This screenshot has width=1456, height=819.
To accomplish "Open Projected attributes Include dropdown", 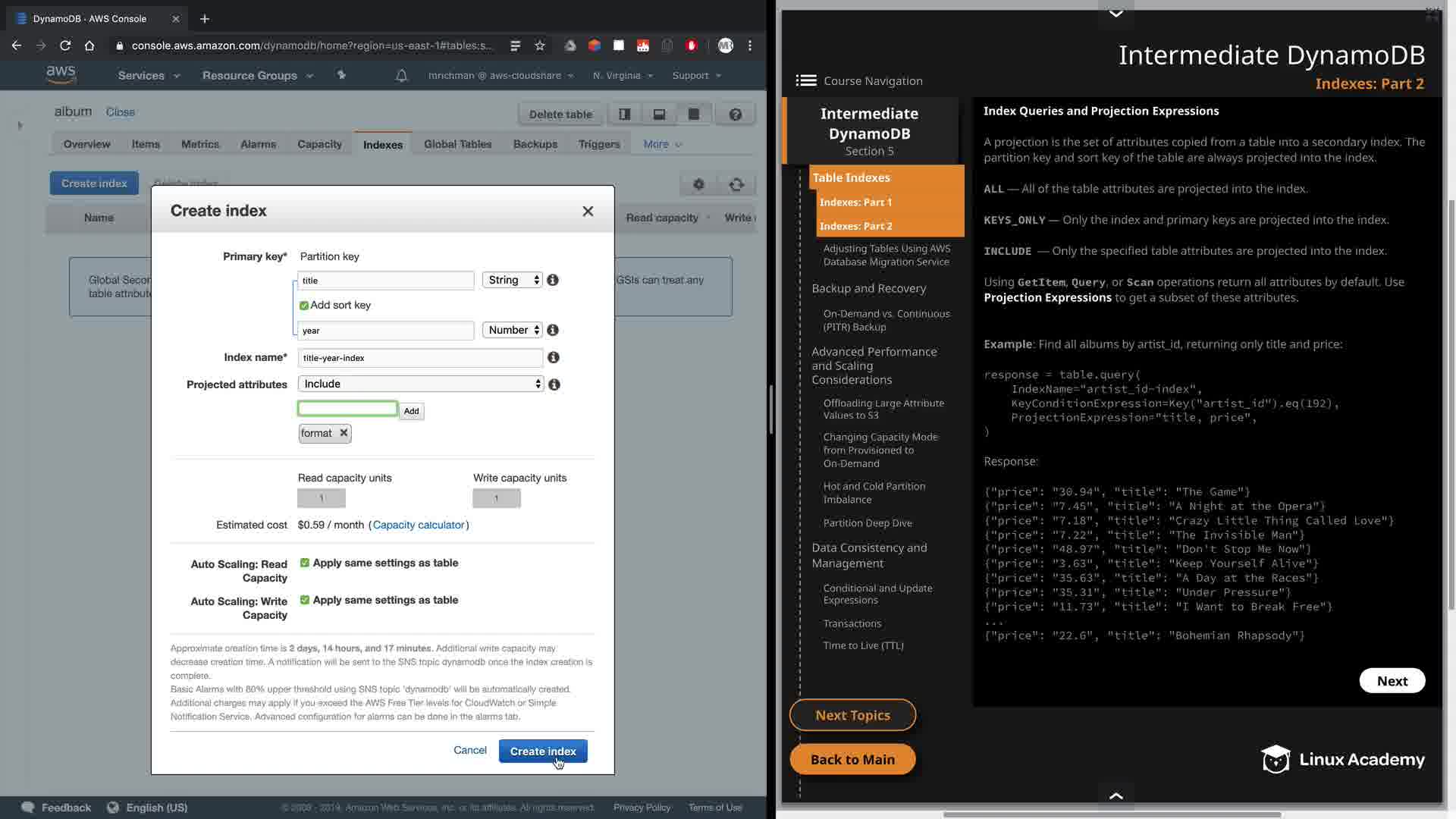I will tap(421, 384).
